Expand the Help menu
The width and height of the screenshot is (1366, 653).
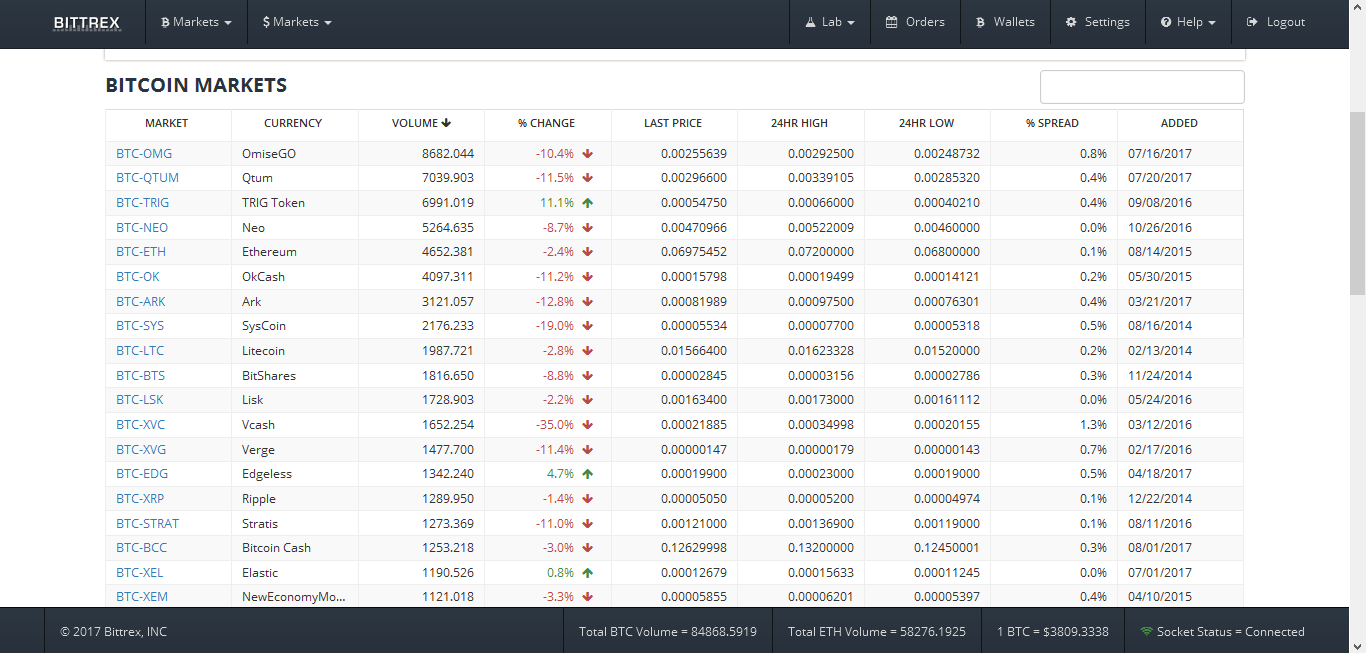click(1188, 22)
